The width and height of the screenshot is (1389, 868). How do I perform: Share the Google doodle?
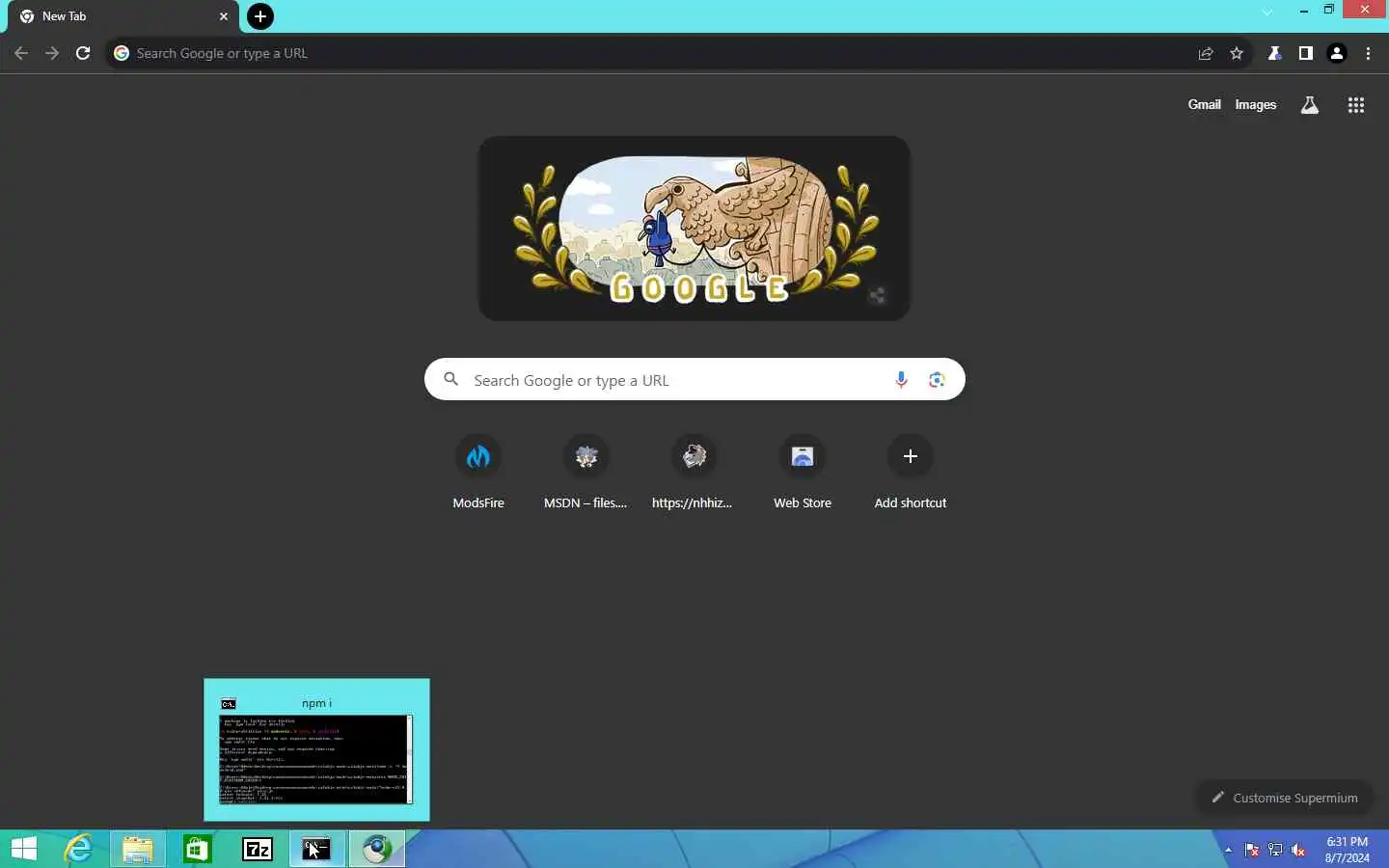[x=877, y=296]
